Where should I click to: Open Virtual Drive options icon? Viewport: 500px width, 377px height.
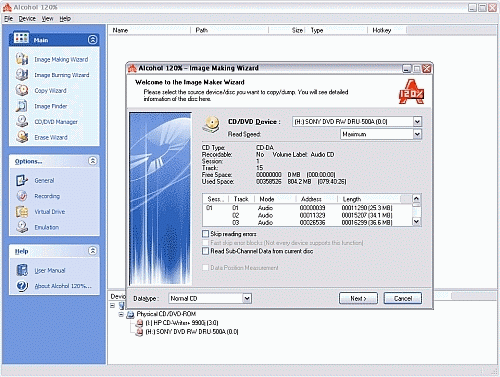[x=22, y=212]
